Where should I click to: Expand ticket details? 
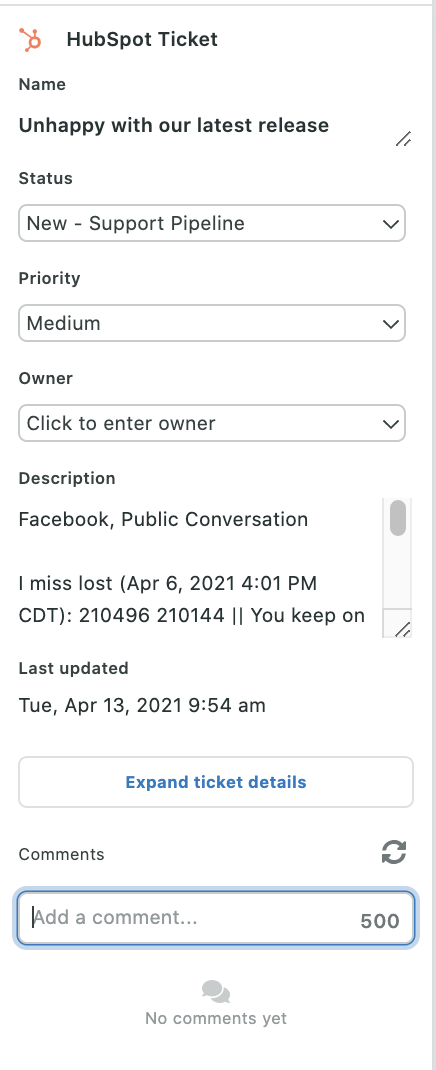(216, 782)
